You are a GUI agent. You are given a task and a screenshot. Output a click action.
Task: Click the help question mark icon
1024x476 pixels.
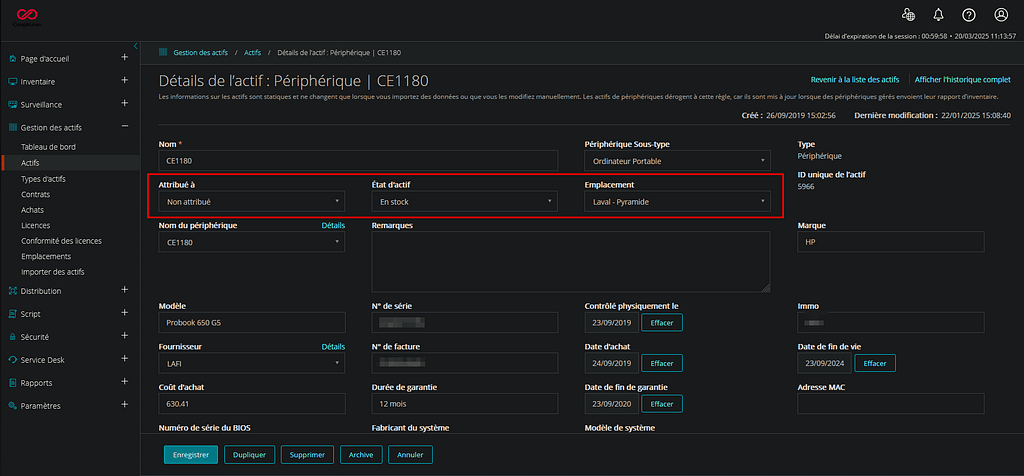click(x=969, y=15)
